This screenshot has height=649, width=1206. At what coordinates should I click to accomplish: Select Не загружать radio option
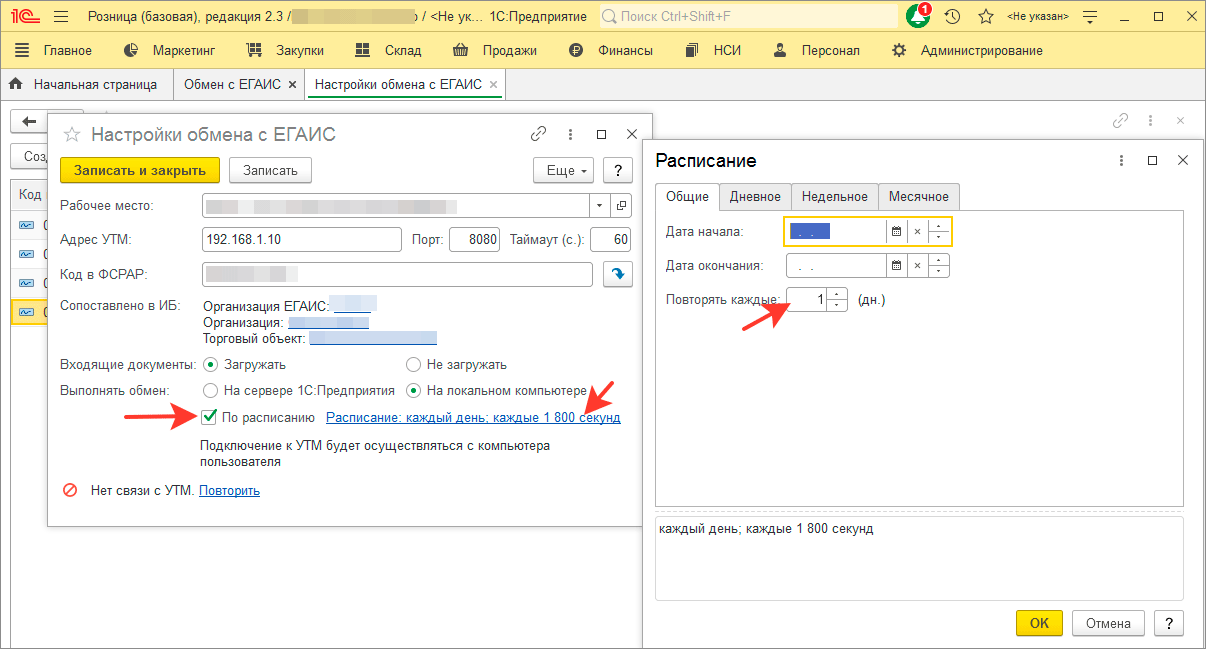click(x=413, y=365)
